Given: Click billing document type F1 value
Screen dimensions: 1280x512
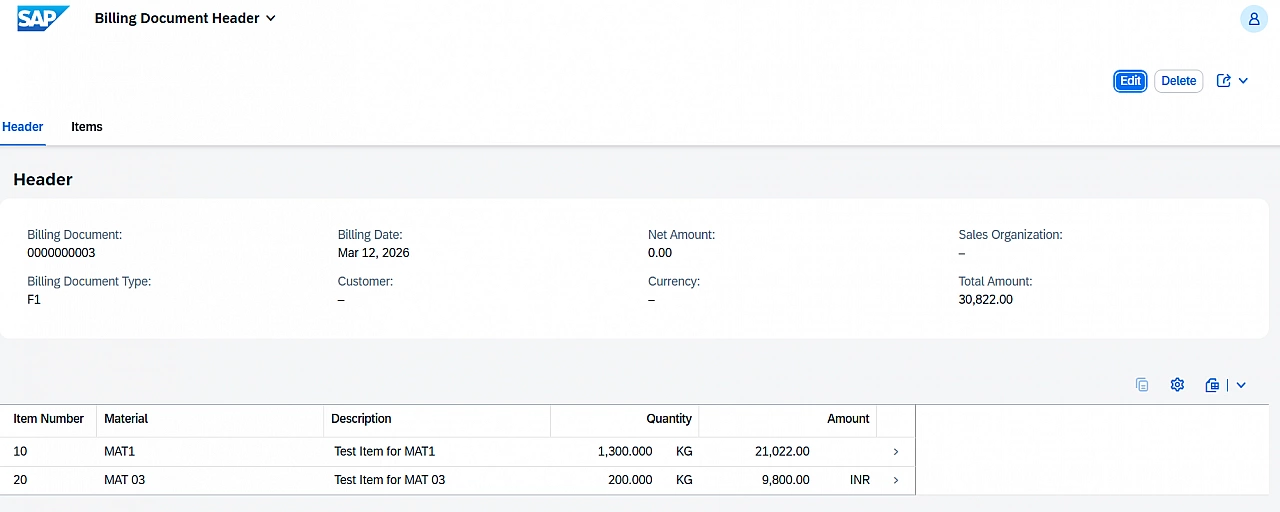Looking at the screenshot, I should (34, 300).
